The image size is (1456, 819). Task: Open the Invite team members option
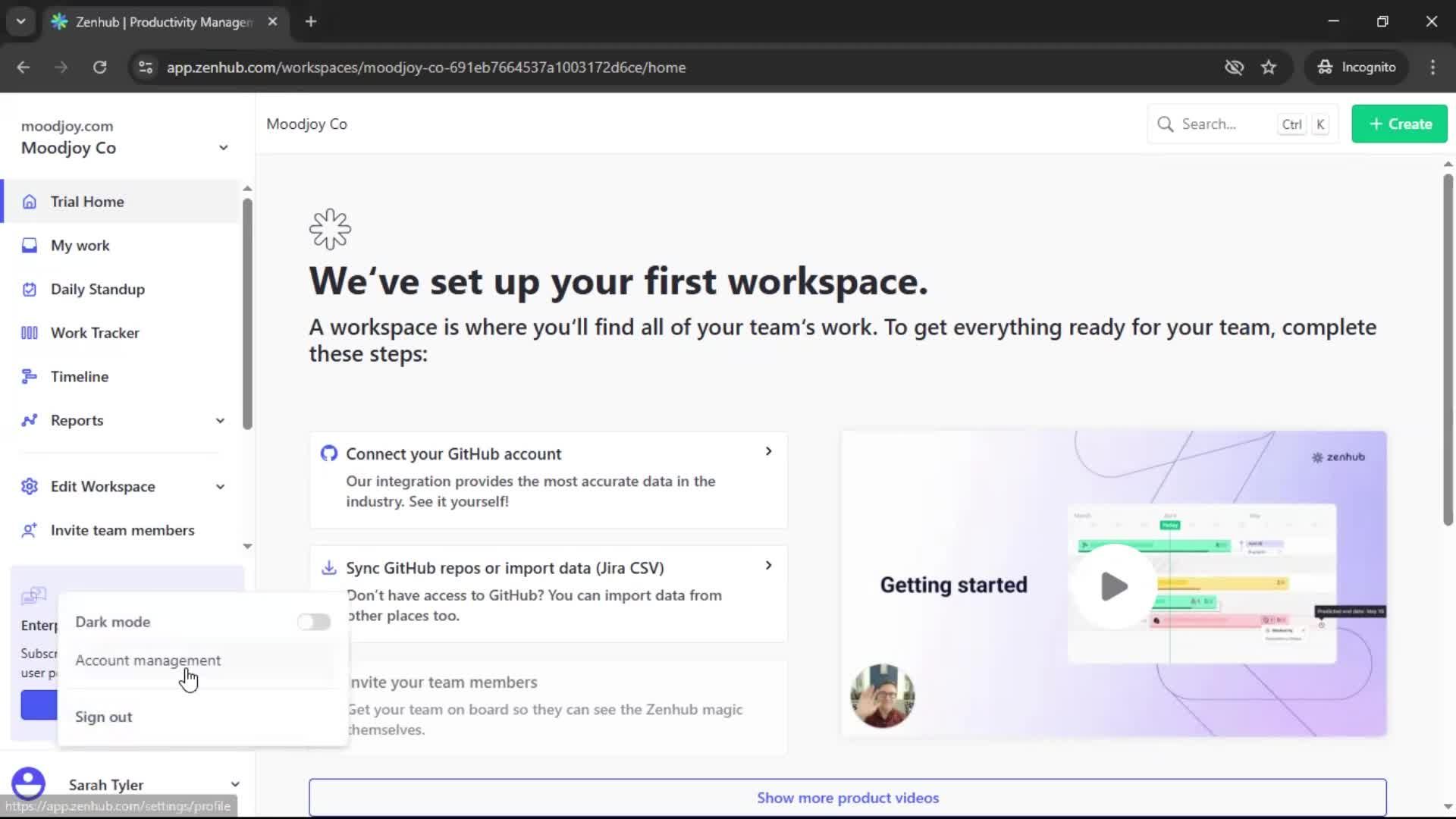tap(122, 530)
